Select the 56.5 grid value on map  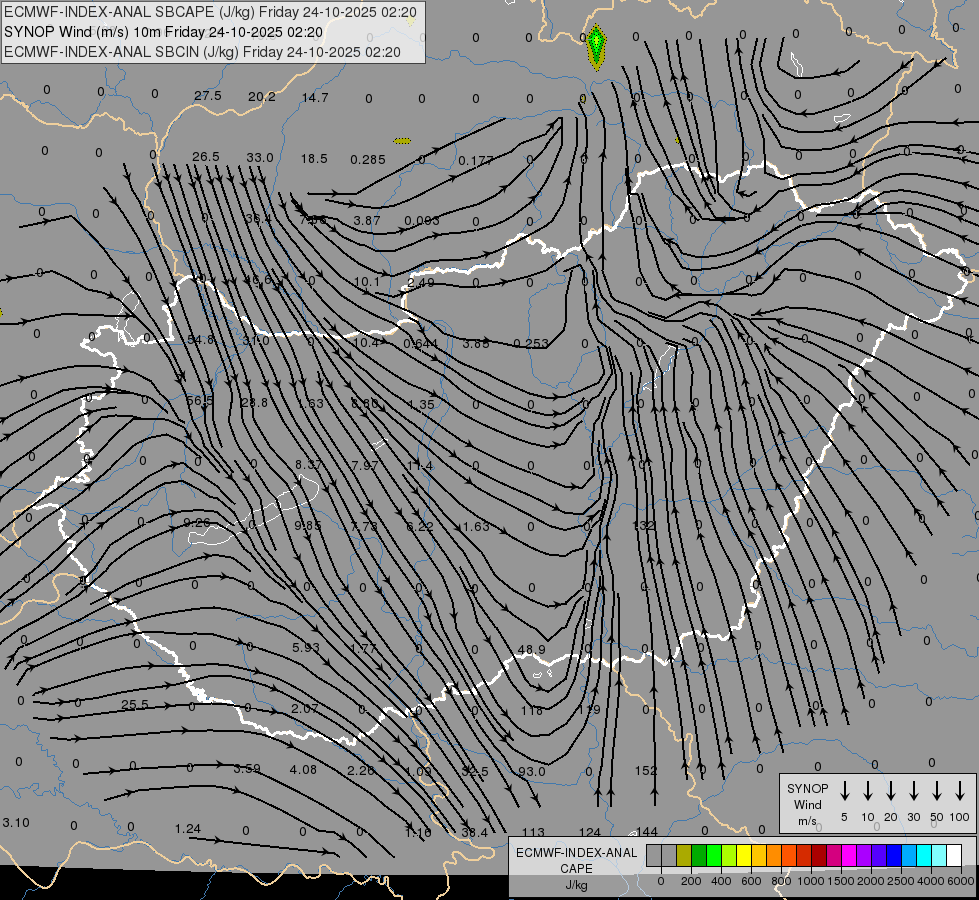tap(200, 400)
